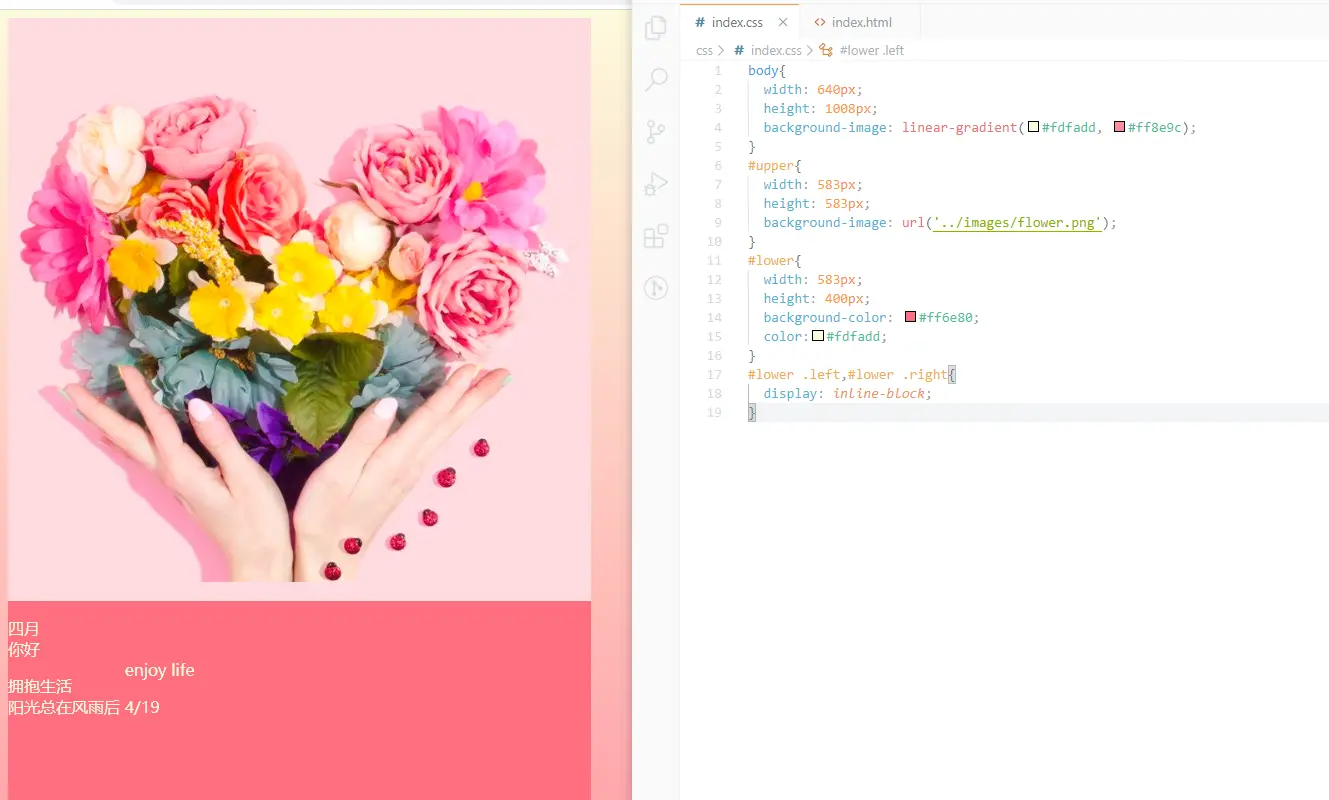Open the #ff6e80 background-color swatch
Screen dimensions: 1329x800
pos(911,317)
